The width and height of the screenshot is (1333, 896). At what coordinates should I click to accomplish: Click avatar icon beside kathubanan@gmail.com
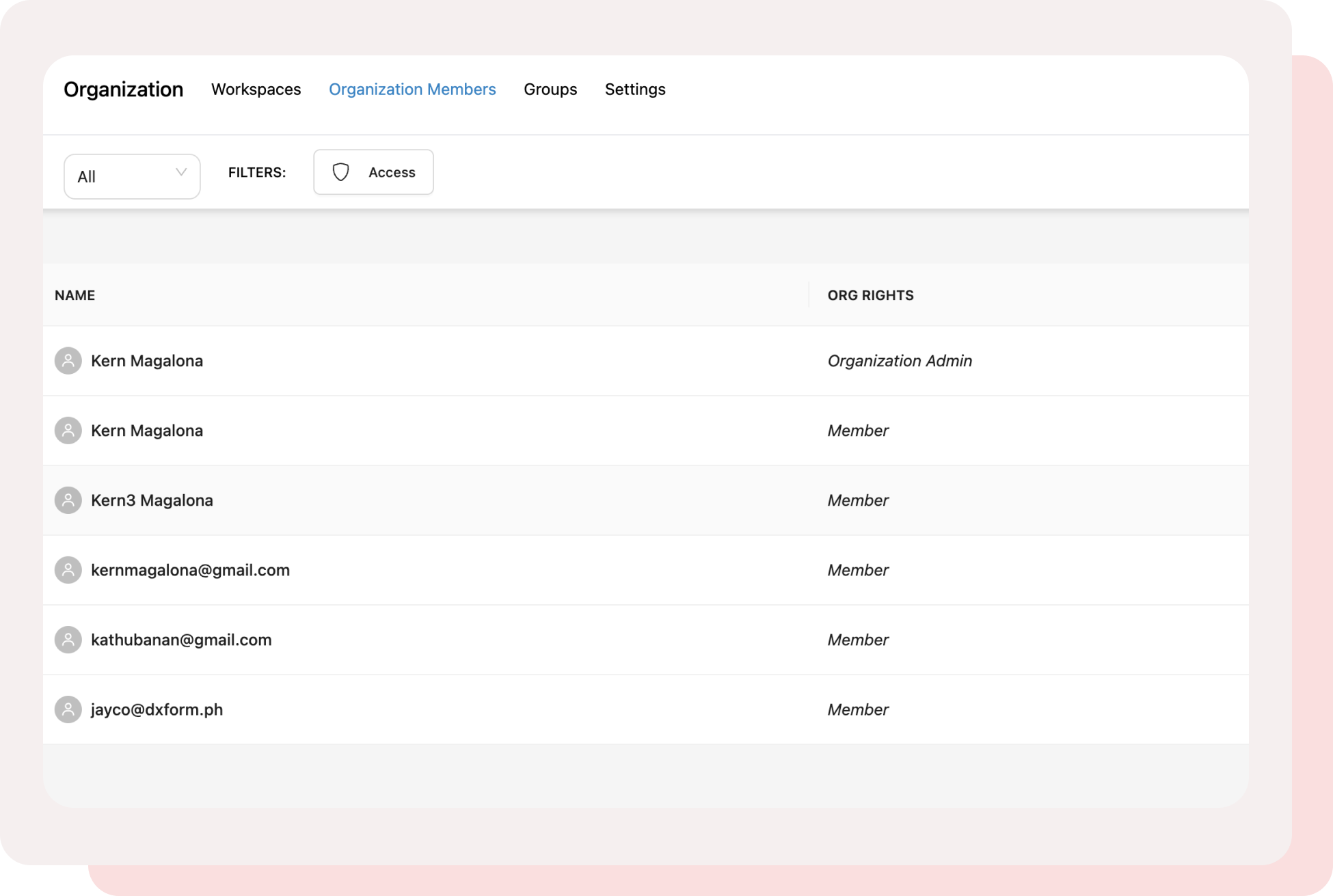[68, 640]
